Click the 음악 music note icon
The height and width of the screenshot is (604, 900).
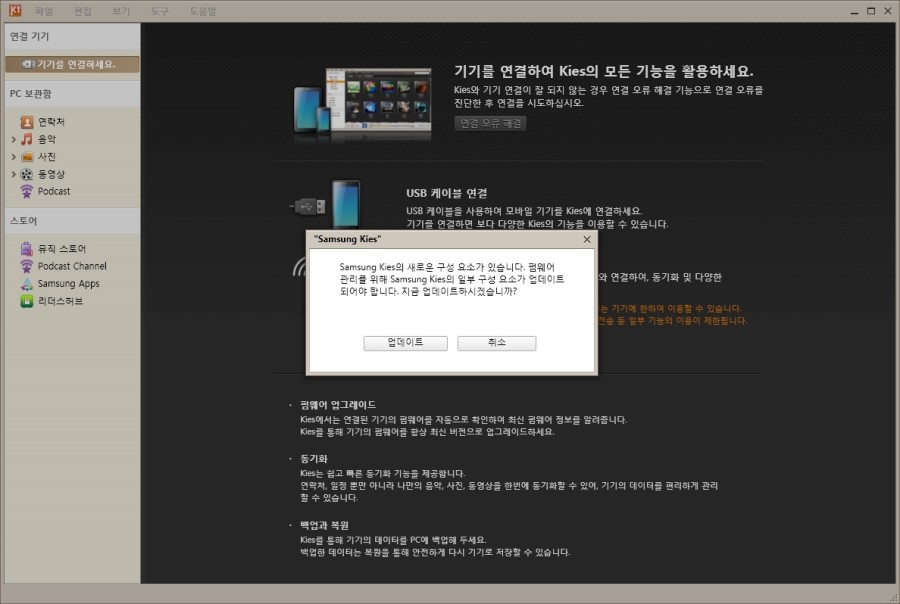tap(27, 139)
